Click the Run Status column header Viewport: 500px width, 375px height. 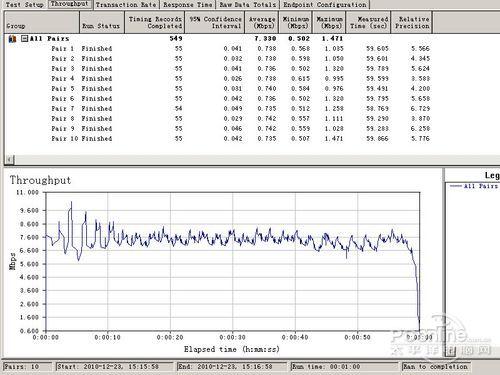[x=102, y=22]
